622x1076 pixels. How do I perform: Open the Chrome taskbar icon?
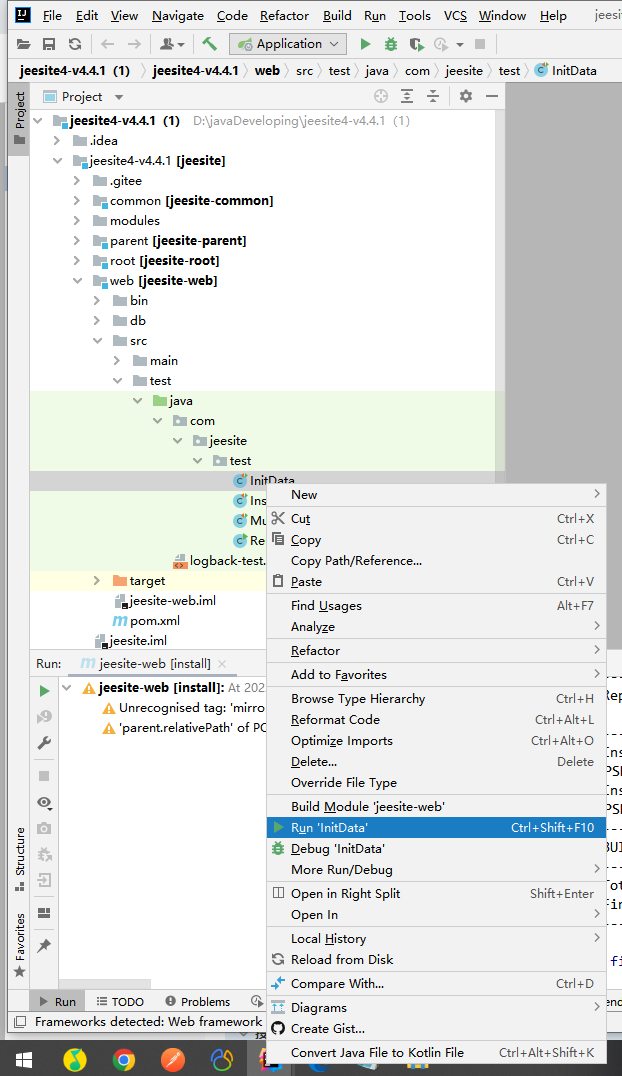point(124,1060)
